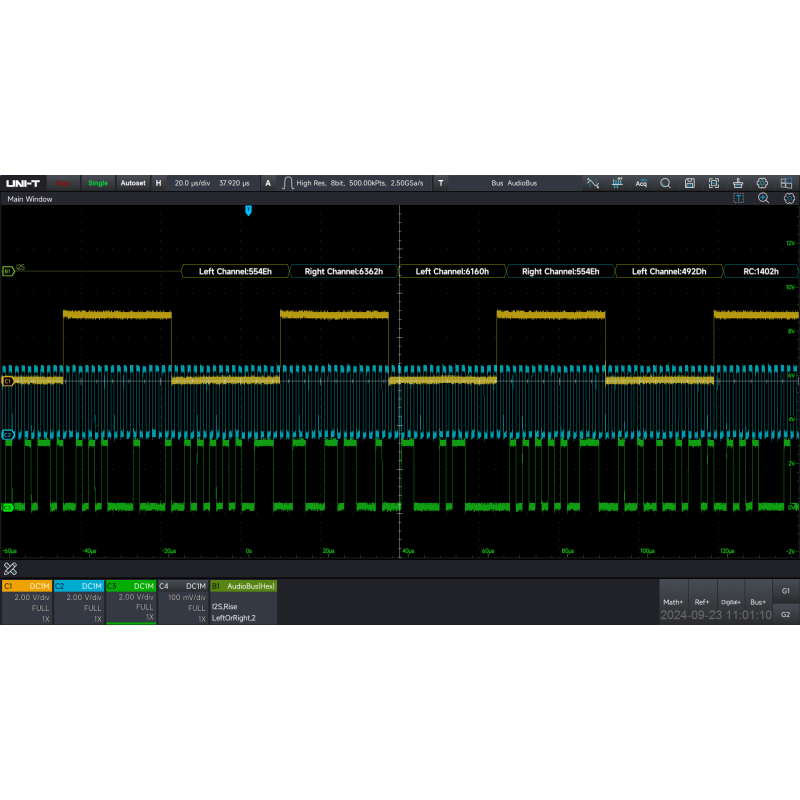Click the zoom-in magnifier in Main Window bar
Screen dimensions: 800x800
click(x=763, y=198)
